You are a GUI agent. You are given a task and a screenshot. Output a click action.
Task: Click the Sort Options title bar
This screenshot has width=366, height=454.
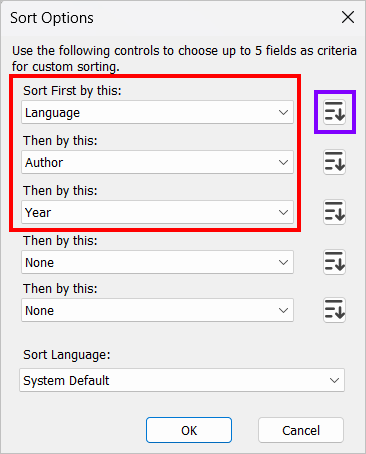click(x=167, y=18)
